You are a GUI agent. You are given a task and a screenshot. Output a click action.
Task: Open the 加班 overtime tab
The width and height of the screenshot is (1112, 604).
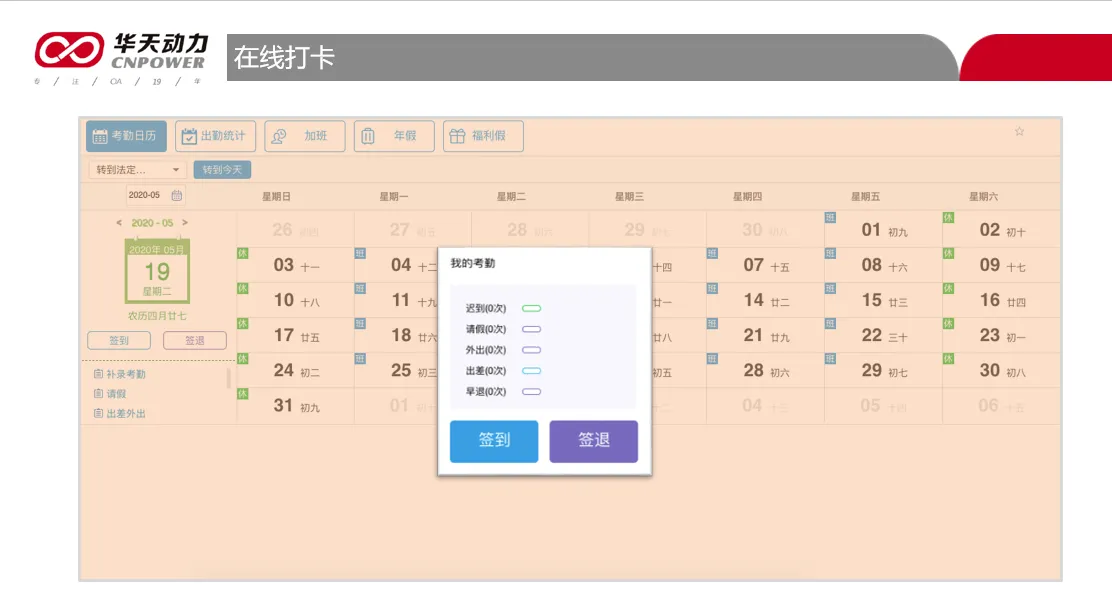305,136
